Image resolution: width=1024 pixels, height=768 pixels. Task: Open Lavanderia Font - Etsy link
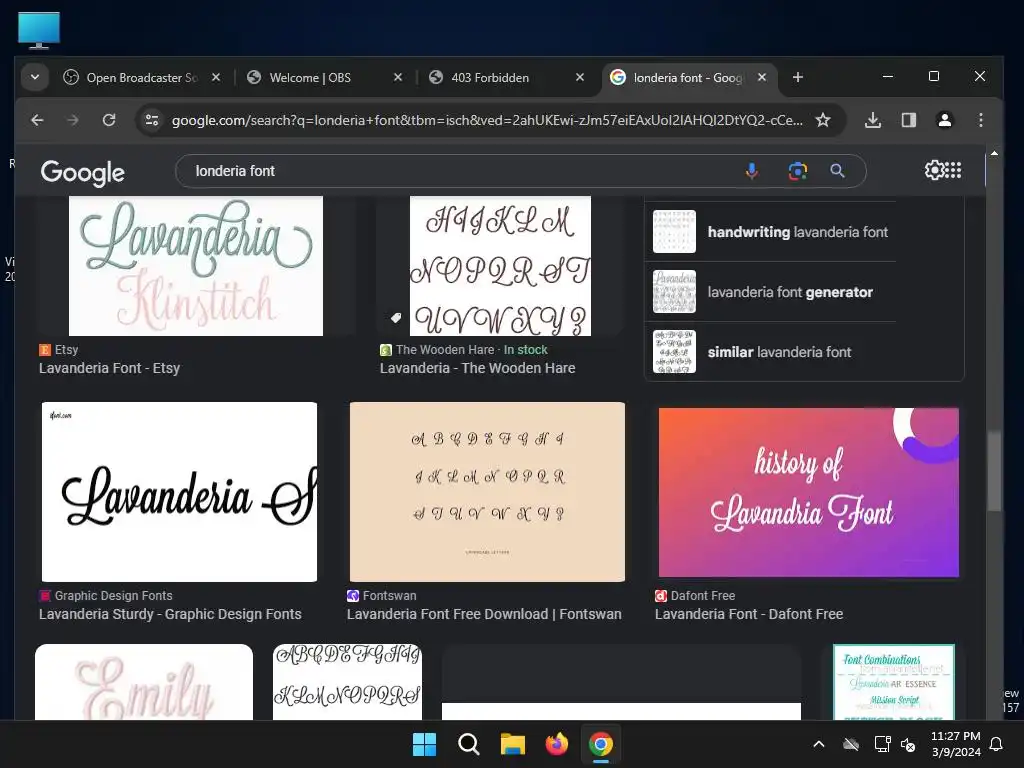point(109,368)
